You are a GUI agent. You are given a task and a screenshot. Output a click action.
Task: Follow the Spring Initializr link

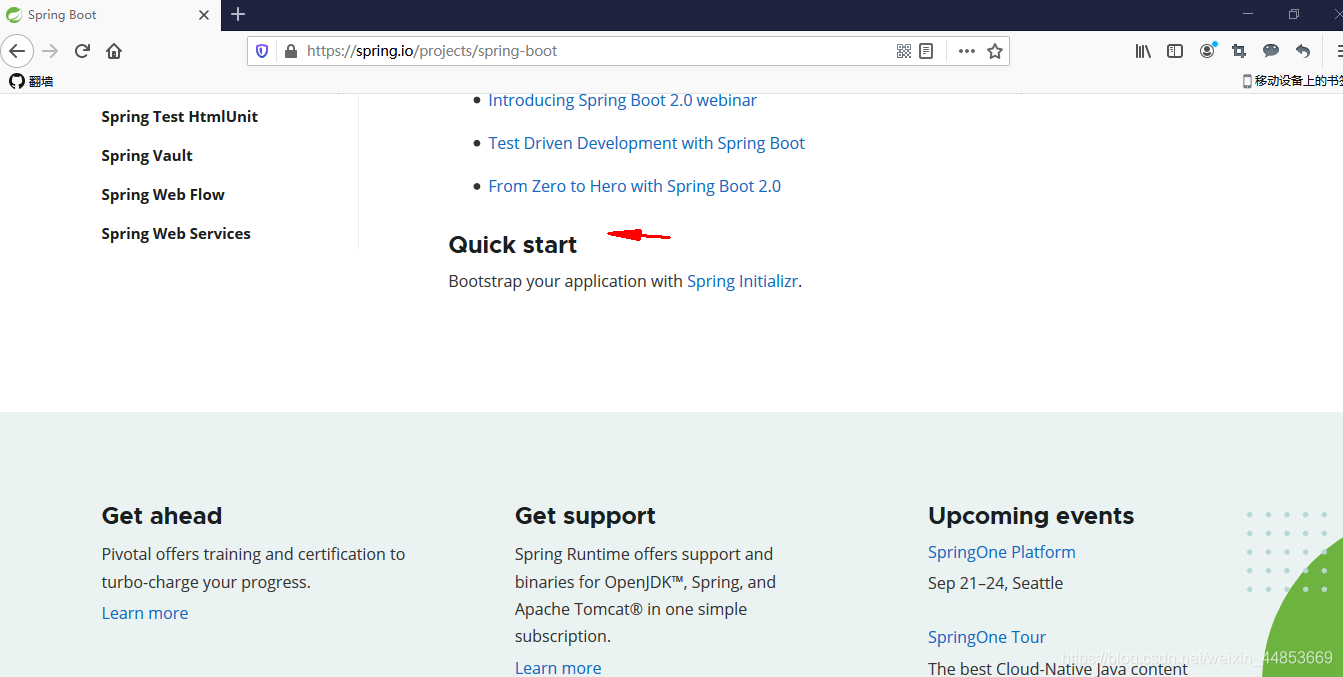(742, 281)
